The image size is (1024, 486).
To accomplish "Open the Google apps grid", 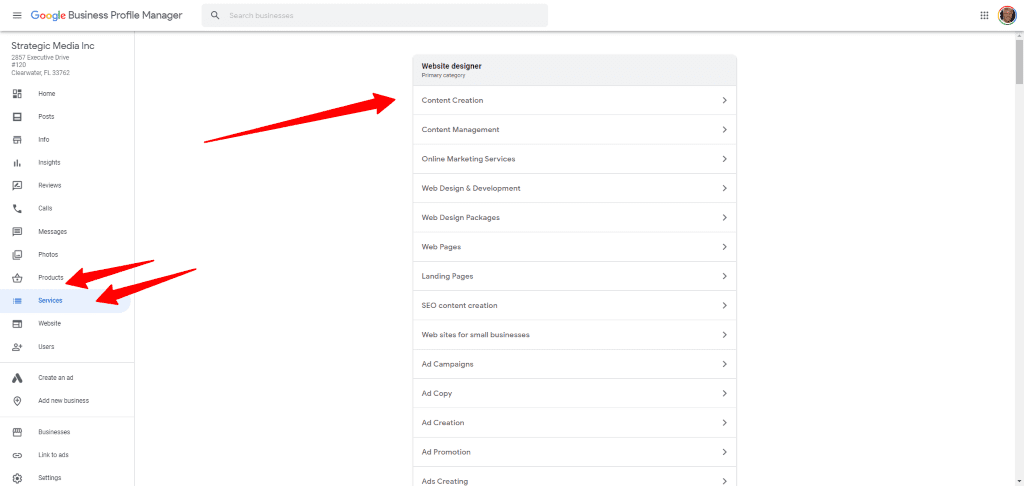I will tap(984, 15).
